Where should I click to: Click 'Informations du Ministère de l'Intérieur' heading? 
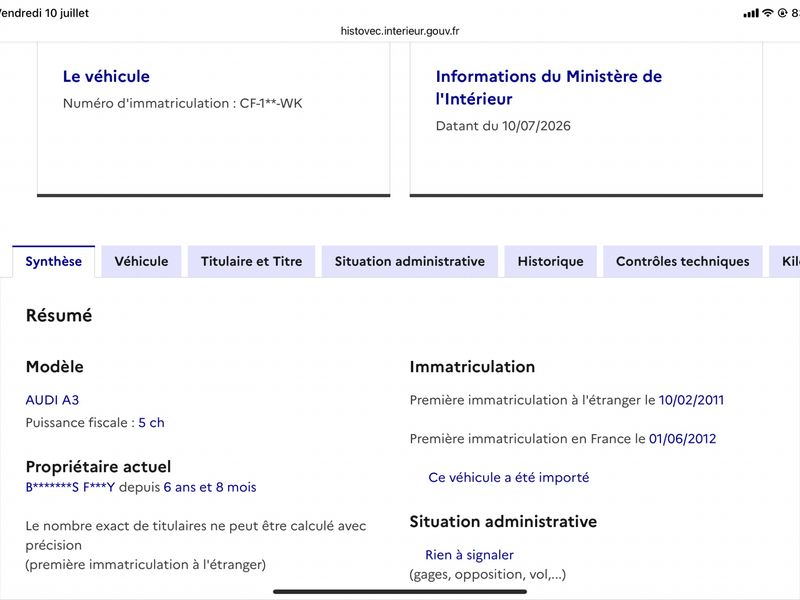click(549, 87)
